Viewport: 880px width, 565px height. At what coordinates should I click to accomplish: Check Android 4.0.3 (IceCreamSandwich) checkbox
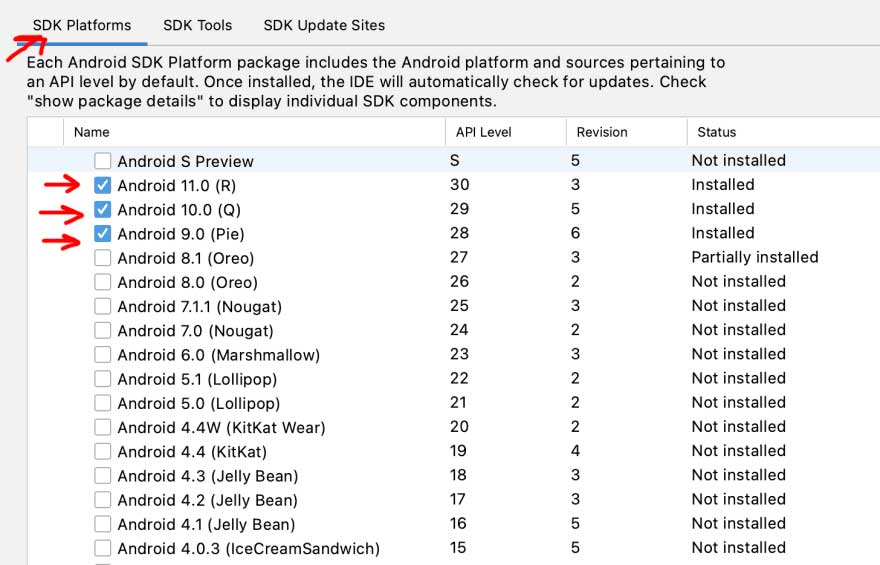click(x=103, y=548)
